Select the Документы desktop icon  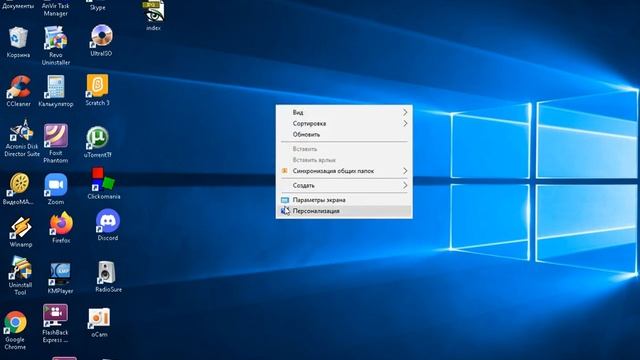pyautogui.click(x=18, y=6)
